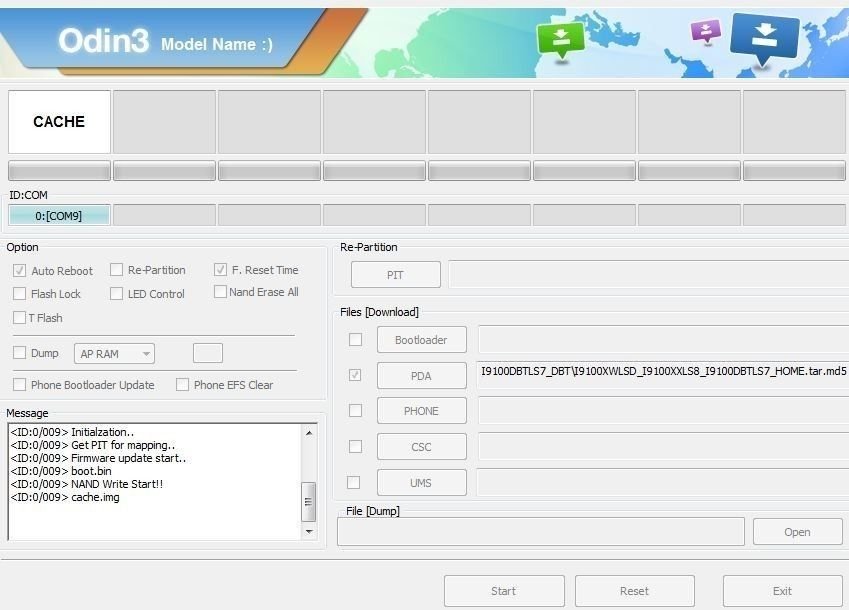Click the UMS file path field
Screen dimensions: 849x610
[663, 482]
